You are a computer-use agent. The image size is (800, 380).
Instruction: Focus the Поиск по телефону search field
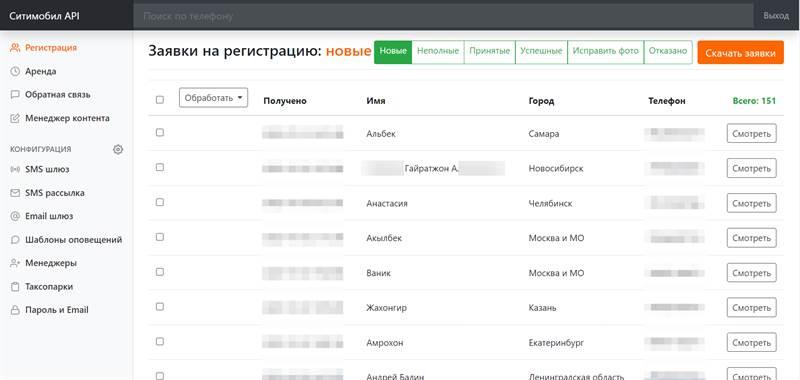[x=443, y=16]
